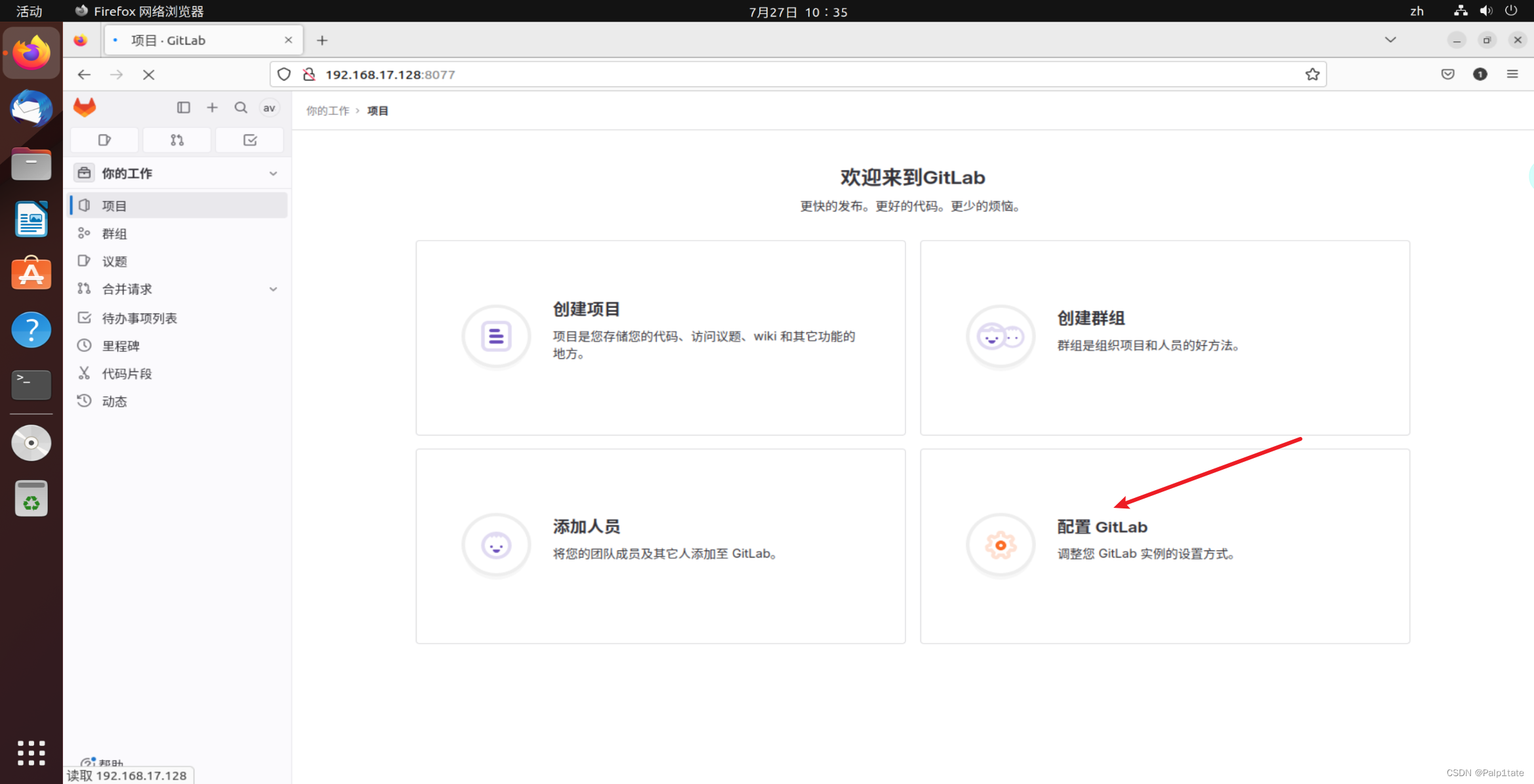Click the 配置 GitLab card title

[1102, 527]
